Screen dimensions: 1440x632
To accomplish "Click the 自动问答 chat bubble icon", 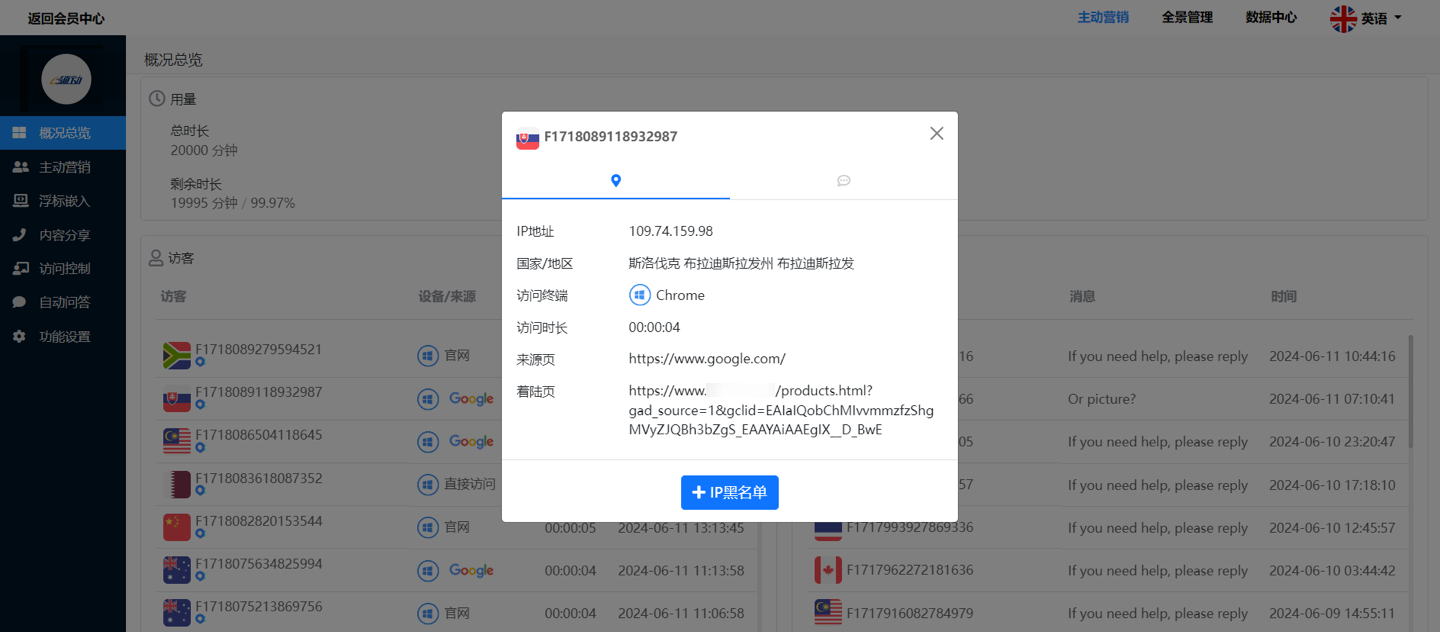I will (x=19, y=302).
